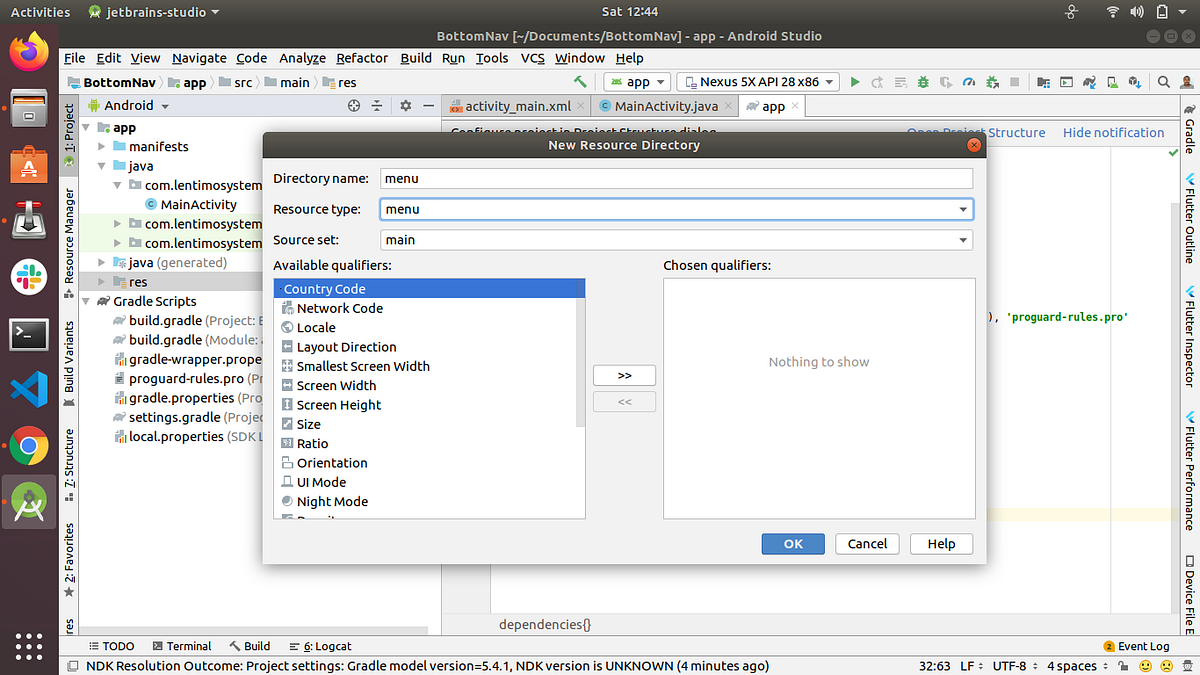Collapse the java folder in tree
The height and width of the screenshot is (675, 1200).
click(102, 166)
